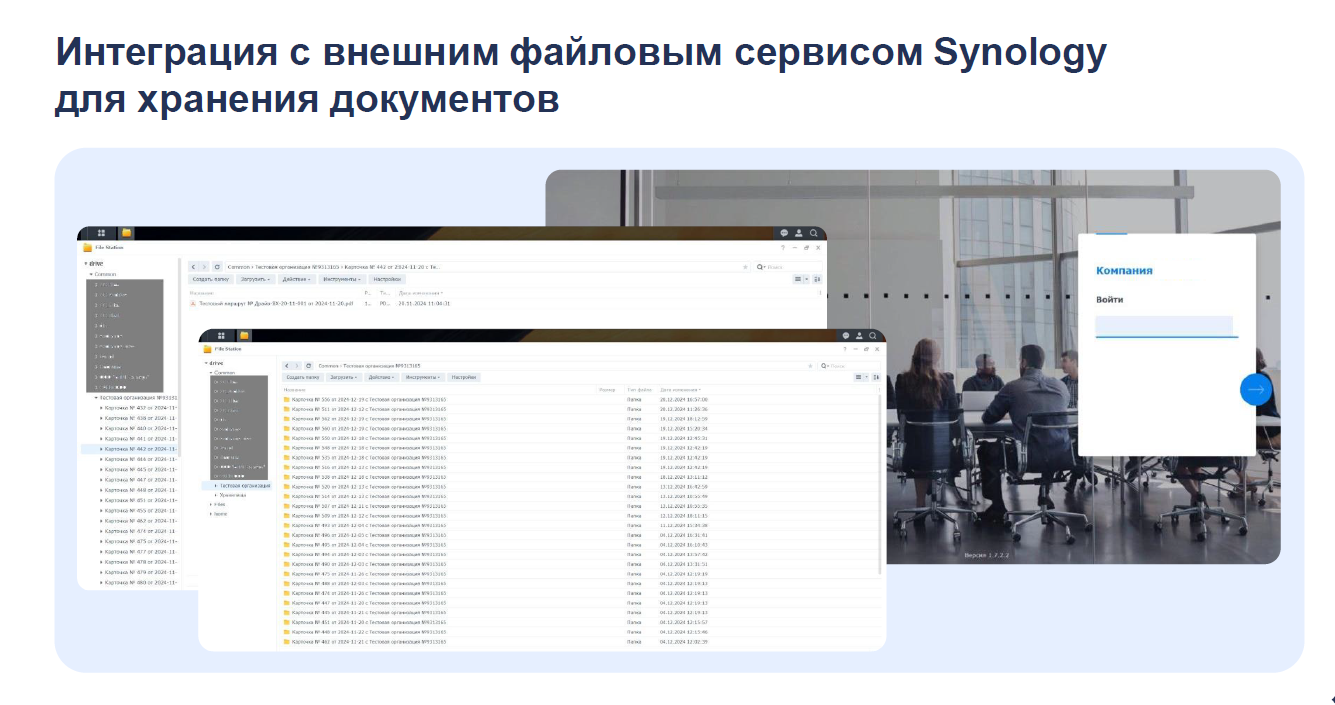
Task: Expand the Хранилище tree node in the front window
Action: pyautogui.click(x=215, y=495)
